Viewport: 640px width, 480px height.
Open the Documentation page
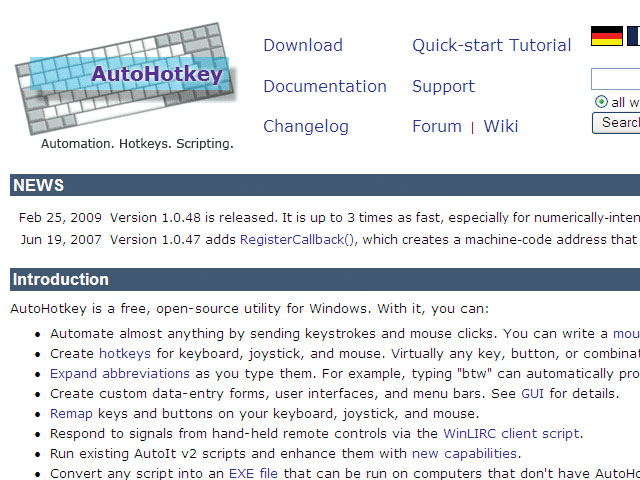[324, 86]
